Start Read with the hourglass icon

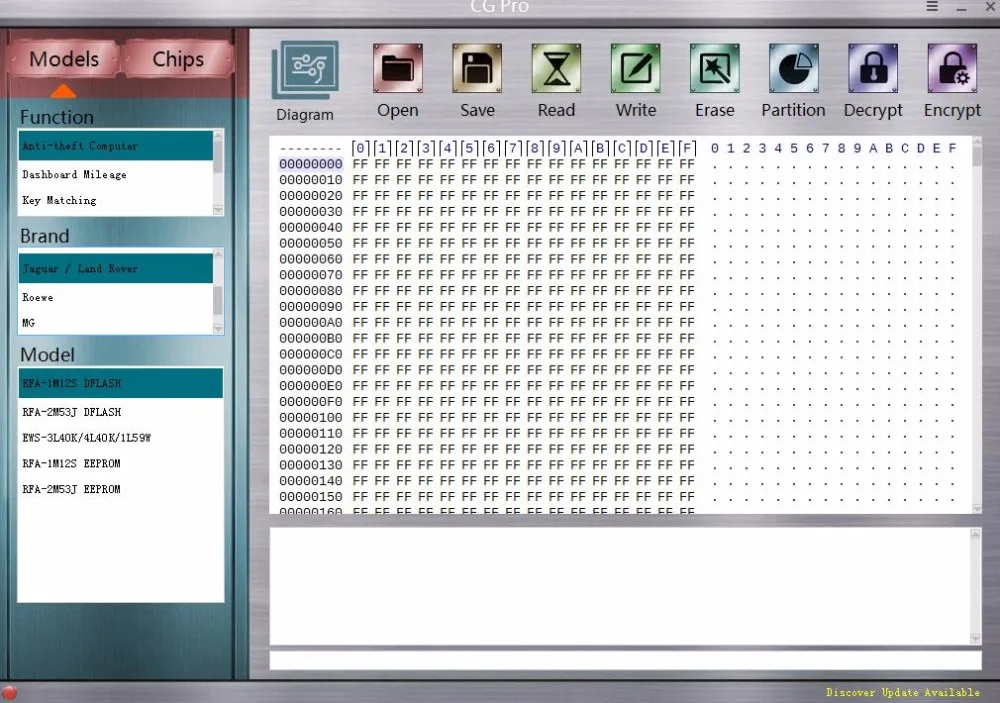[556, 68]
